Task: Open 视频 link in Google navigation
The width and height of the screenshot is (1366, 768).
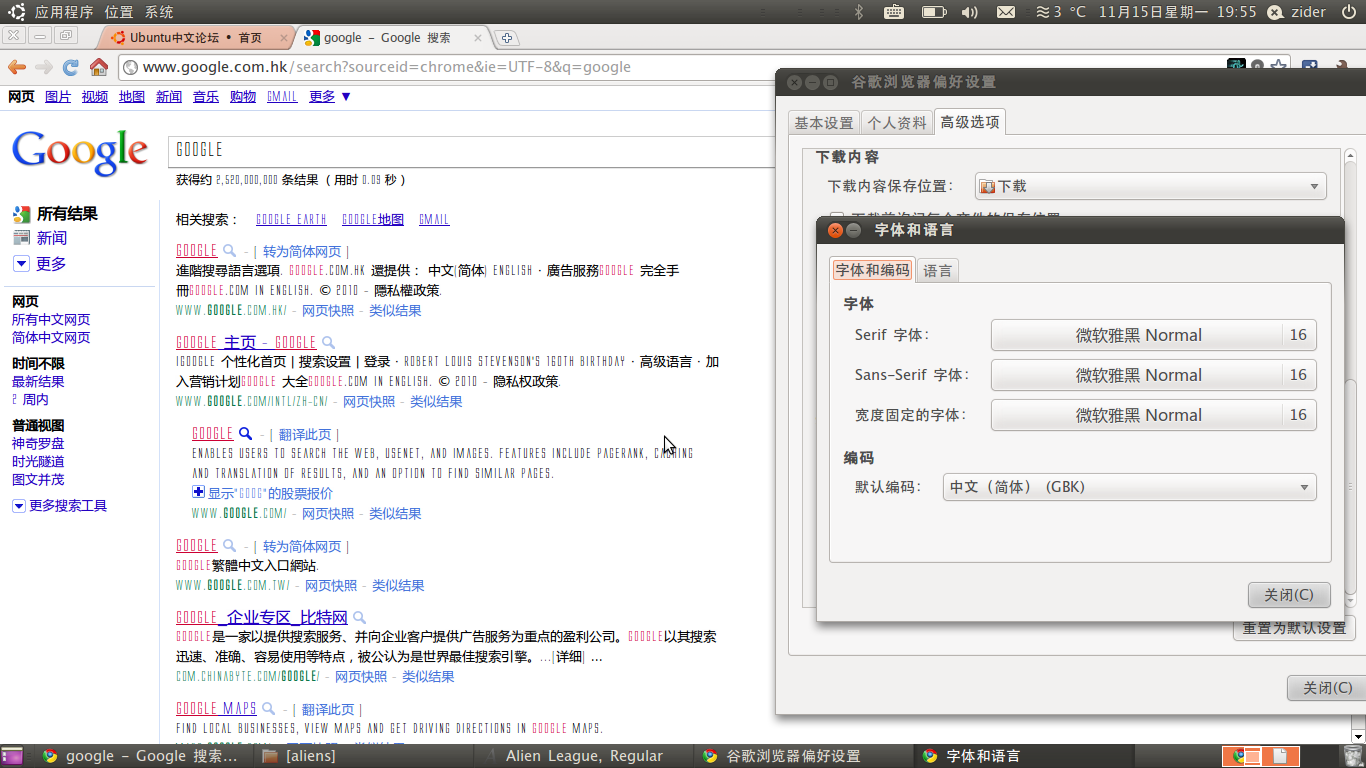Action: [95, 97]
